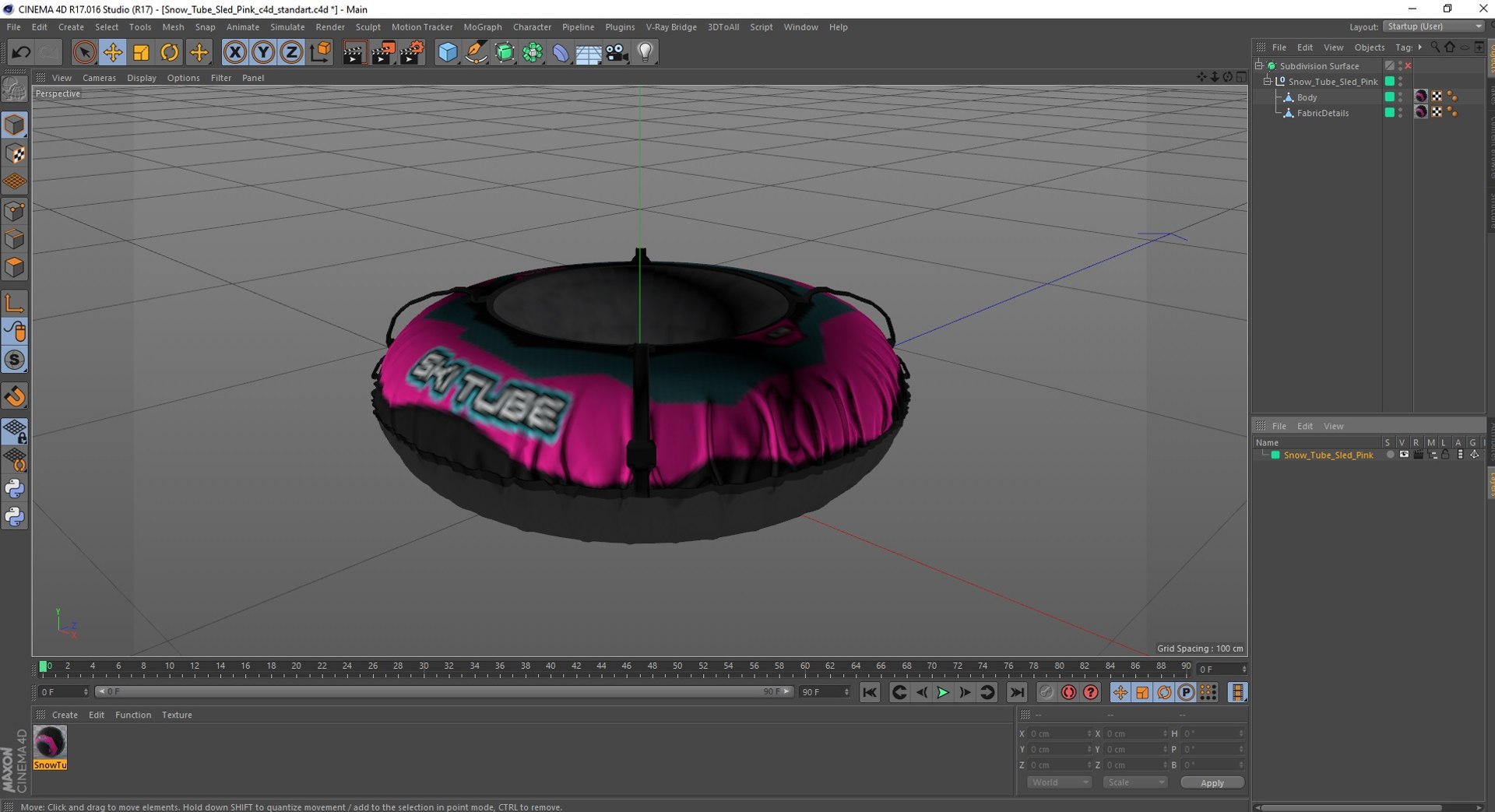This screenshot has width=1495, height=812.
Task: Activate the Scale tool
Action: [141, 52]
